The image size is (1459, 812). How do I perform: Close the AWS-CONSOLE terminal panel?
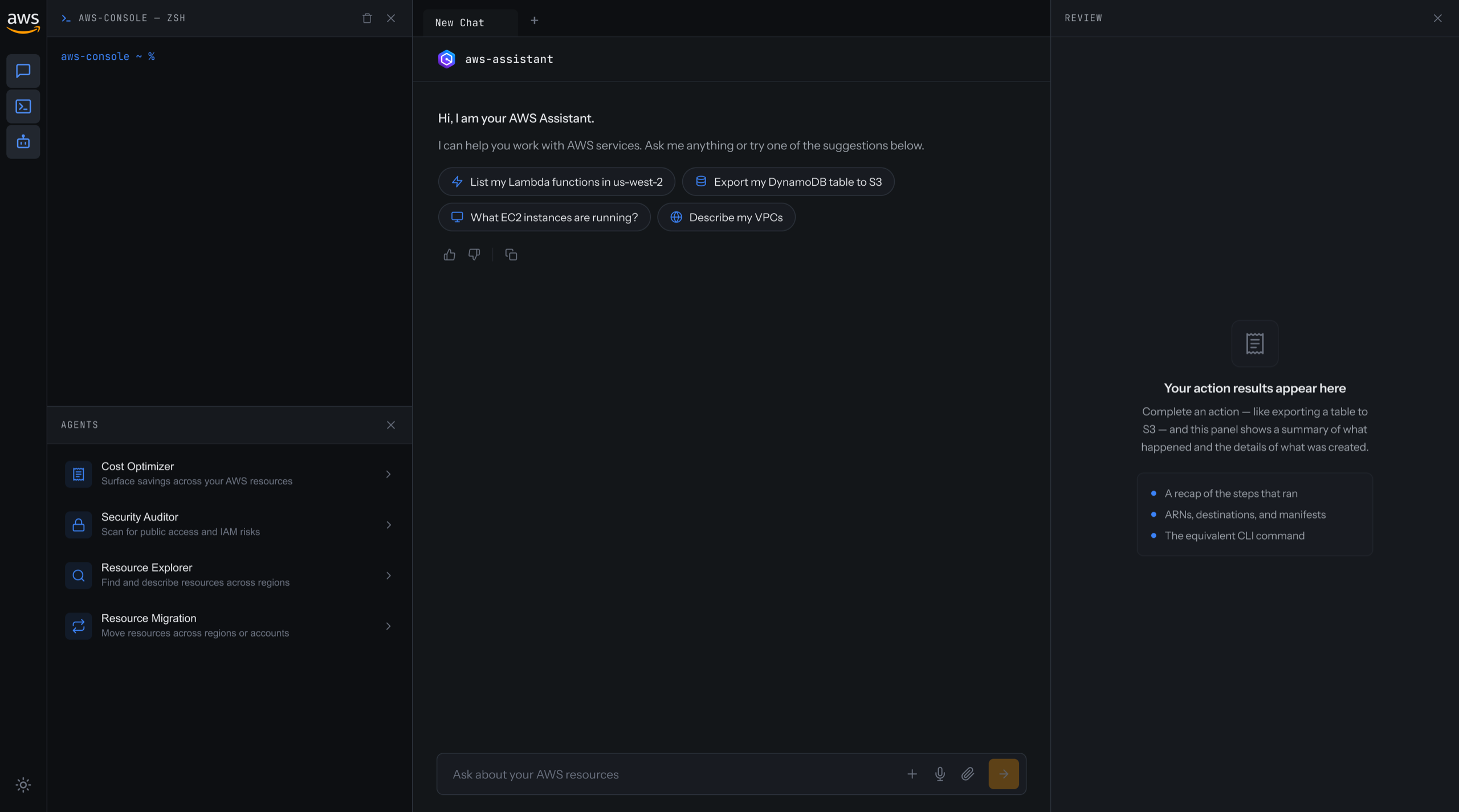click(391, 18)
